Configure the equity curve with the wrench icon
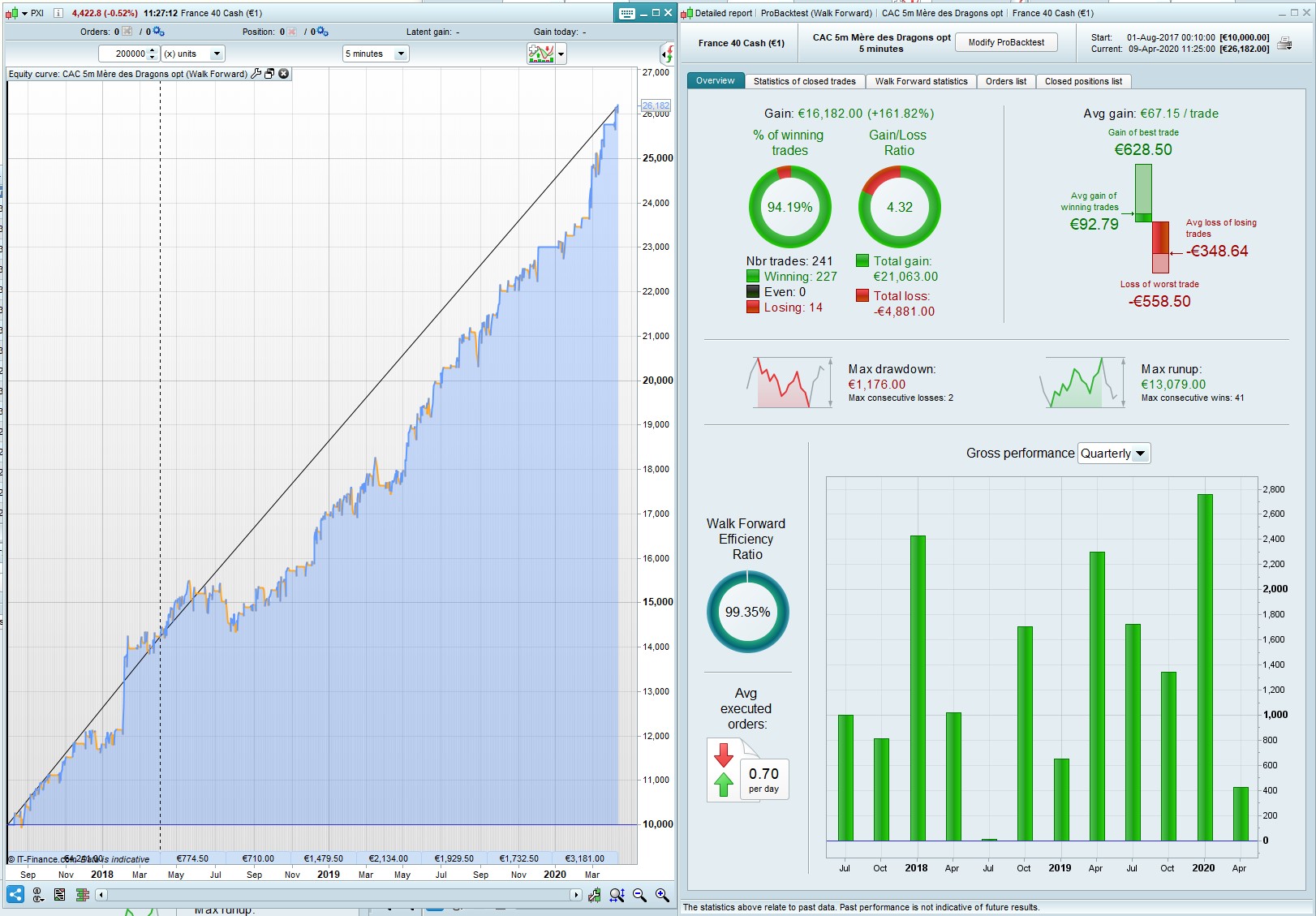This screenshot has width=1316, height=916. click(256, 74)
